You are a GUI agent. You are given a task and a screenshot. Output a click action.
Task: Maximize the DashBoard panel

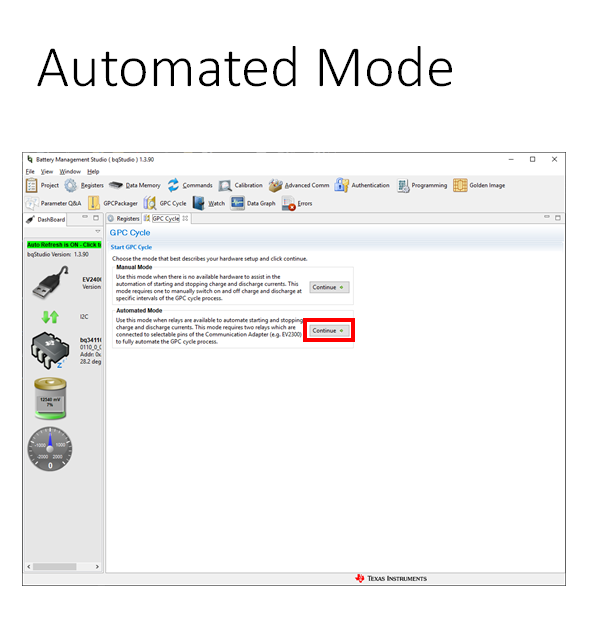point(96,218)
